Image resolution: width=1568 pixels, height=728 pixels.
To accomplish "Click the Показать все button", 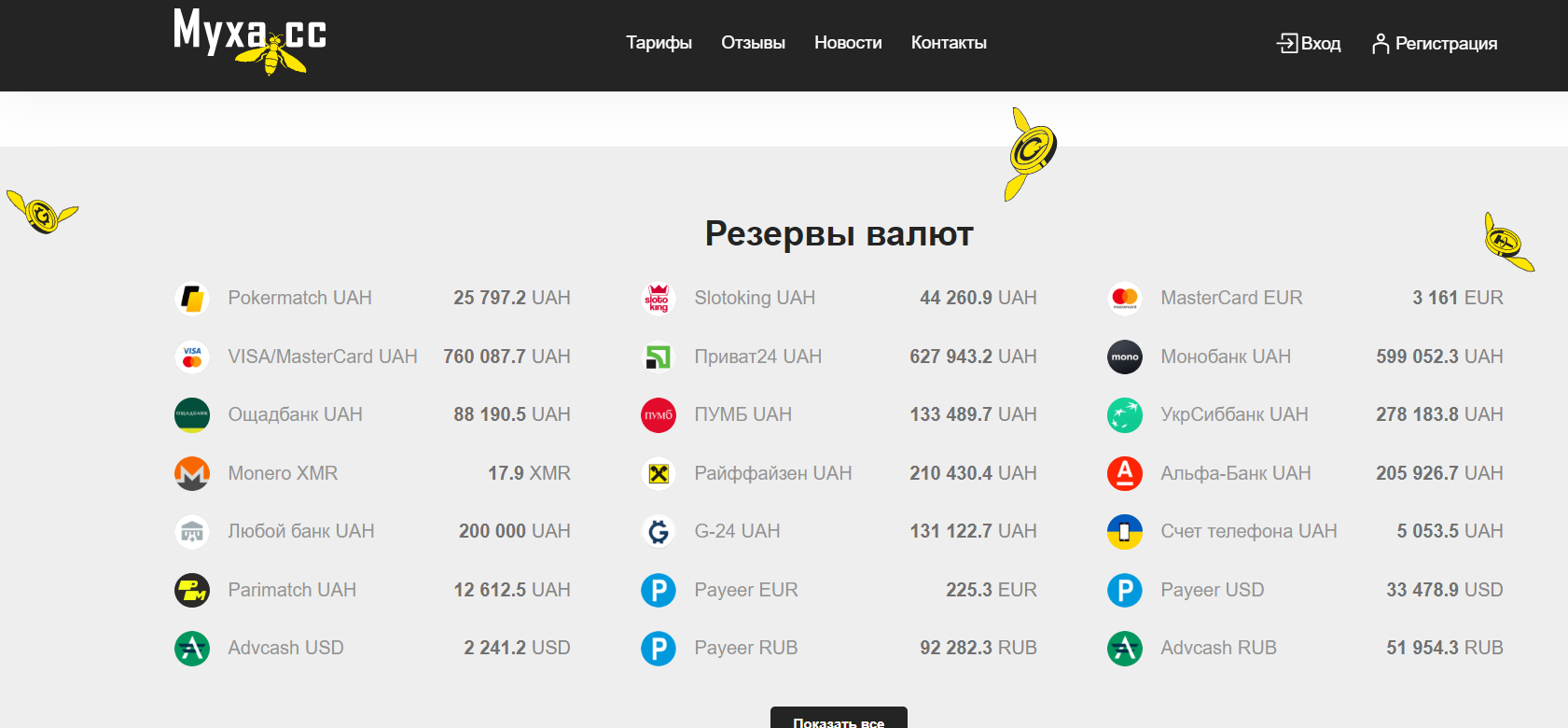I will tap(839, 718).
